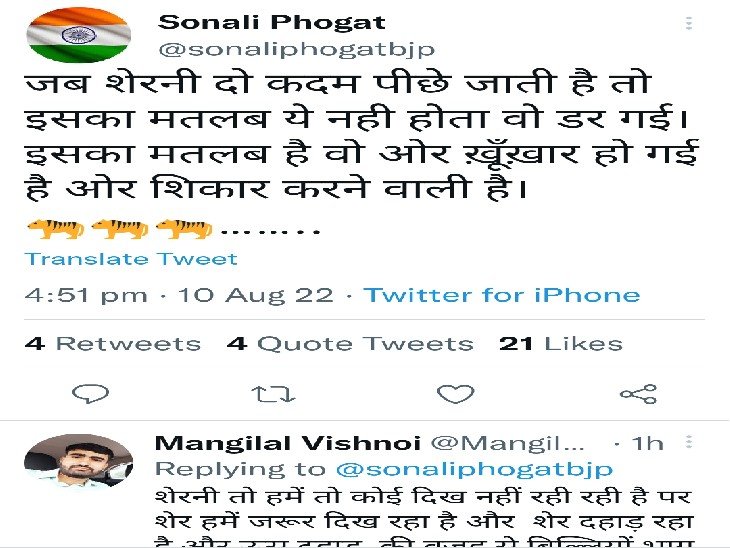Viewport: 730px width, 548px height.
Task: Click the 1h timestamp on reply
Action: coord(647,443)
